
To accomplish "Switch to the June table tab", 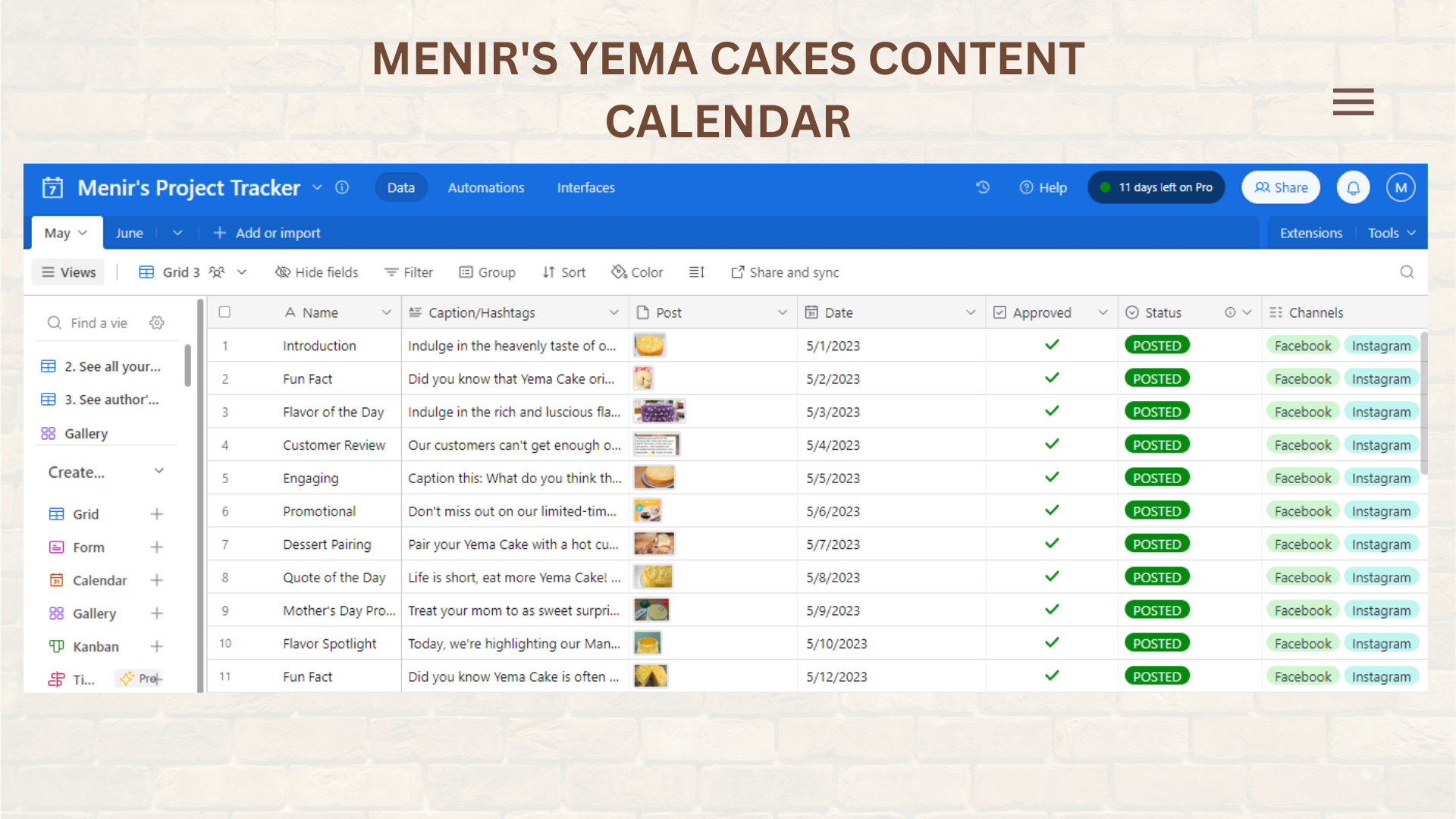I will [129, 233].
